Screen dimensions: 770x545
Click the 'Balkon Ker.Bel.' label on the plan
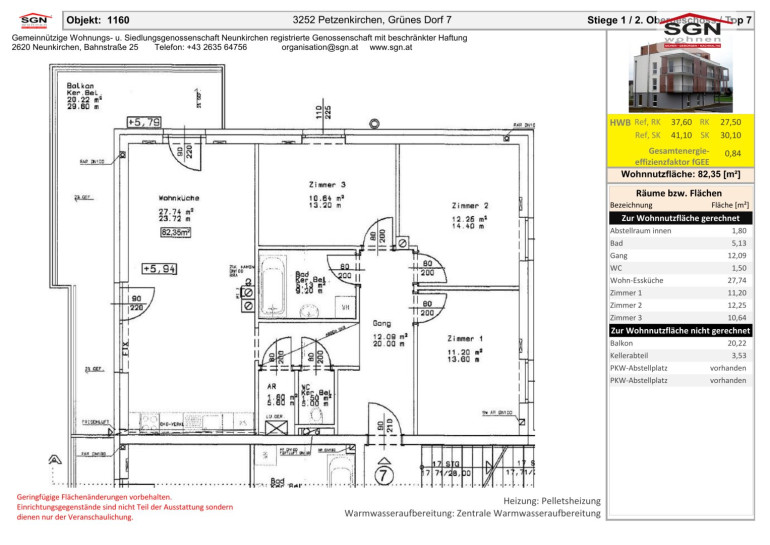[x=82, y=89]
